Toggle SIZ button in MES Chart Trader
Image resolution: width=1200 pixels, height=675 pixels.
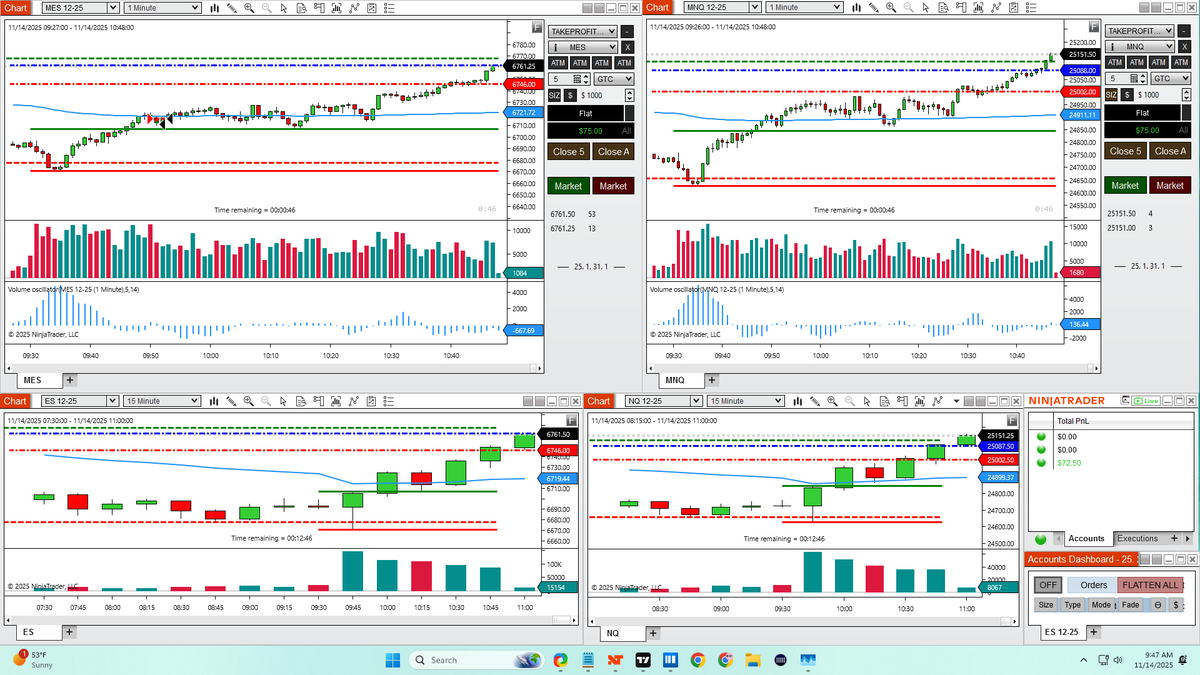tap(555, 95)
